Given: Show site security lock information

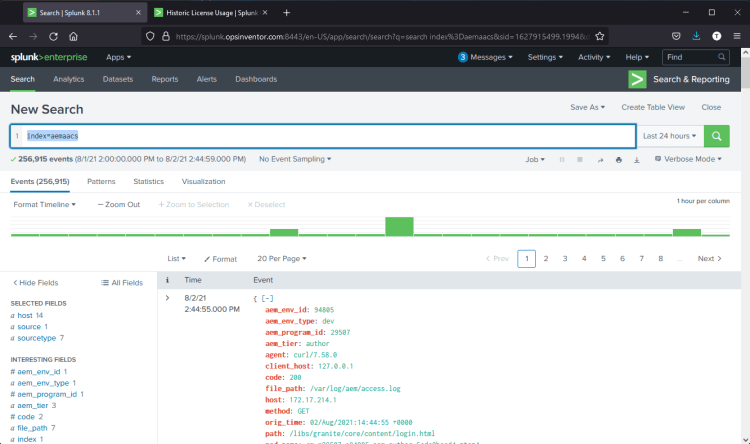Looking at the screenshot, I should (166, 36).
